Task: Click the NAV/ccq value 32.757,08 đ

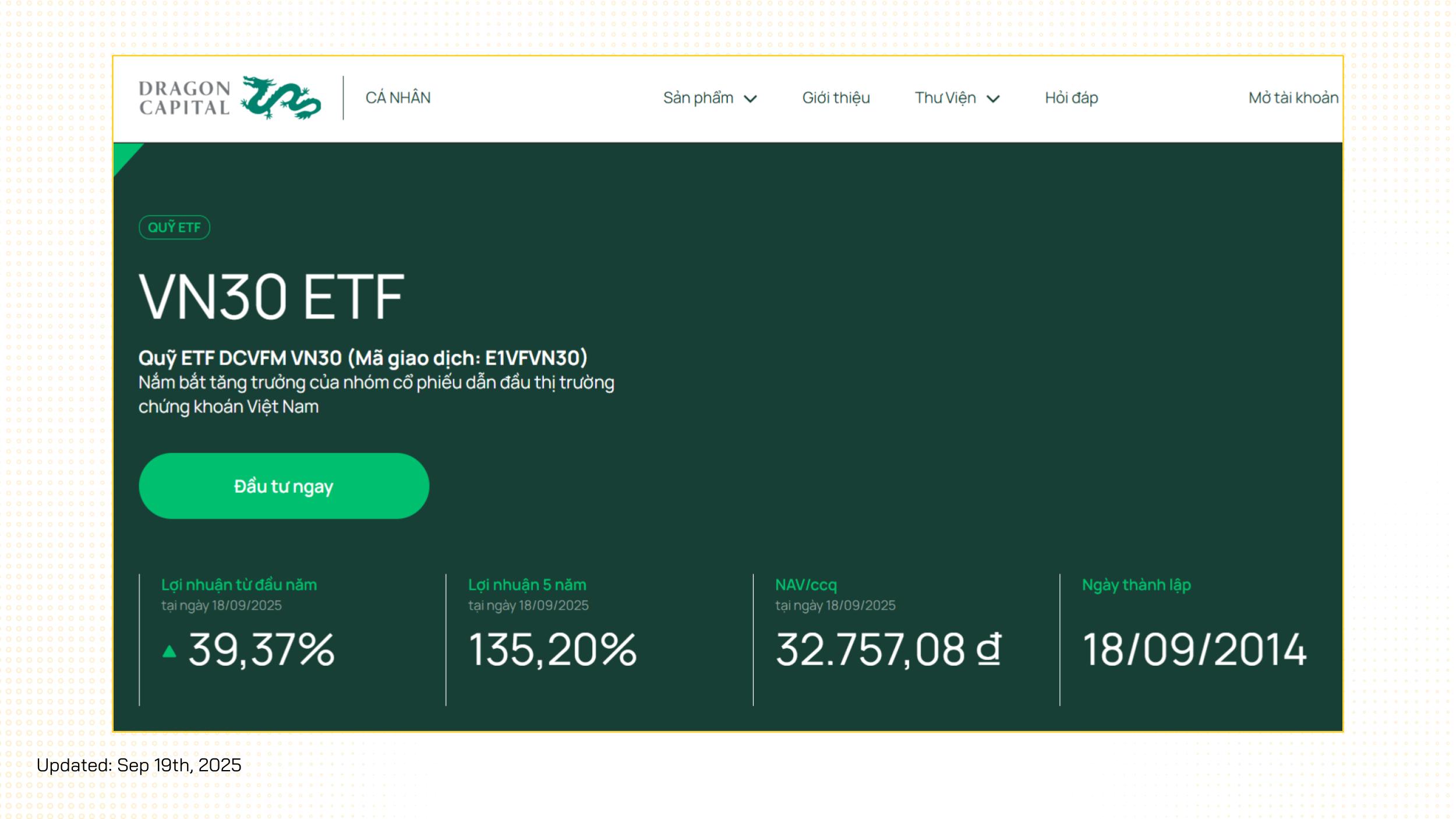Action: point(888,649)
